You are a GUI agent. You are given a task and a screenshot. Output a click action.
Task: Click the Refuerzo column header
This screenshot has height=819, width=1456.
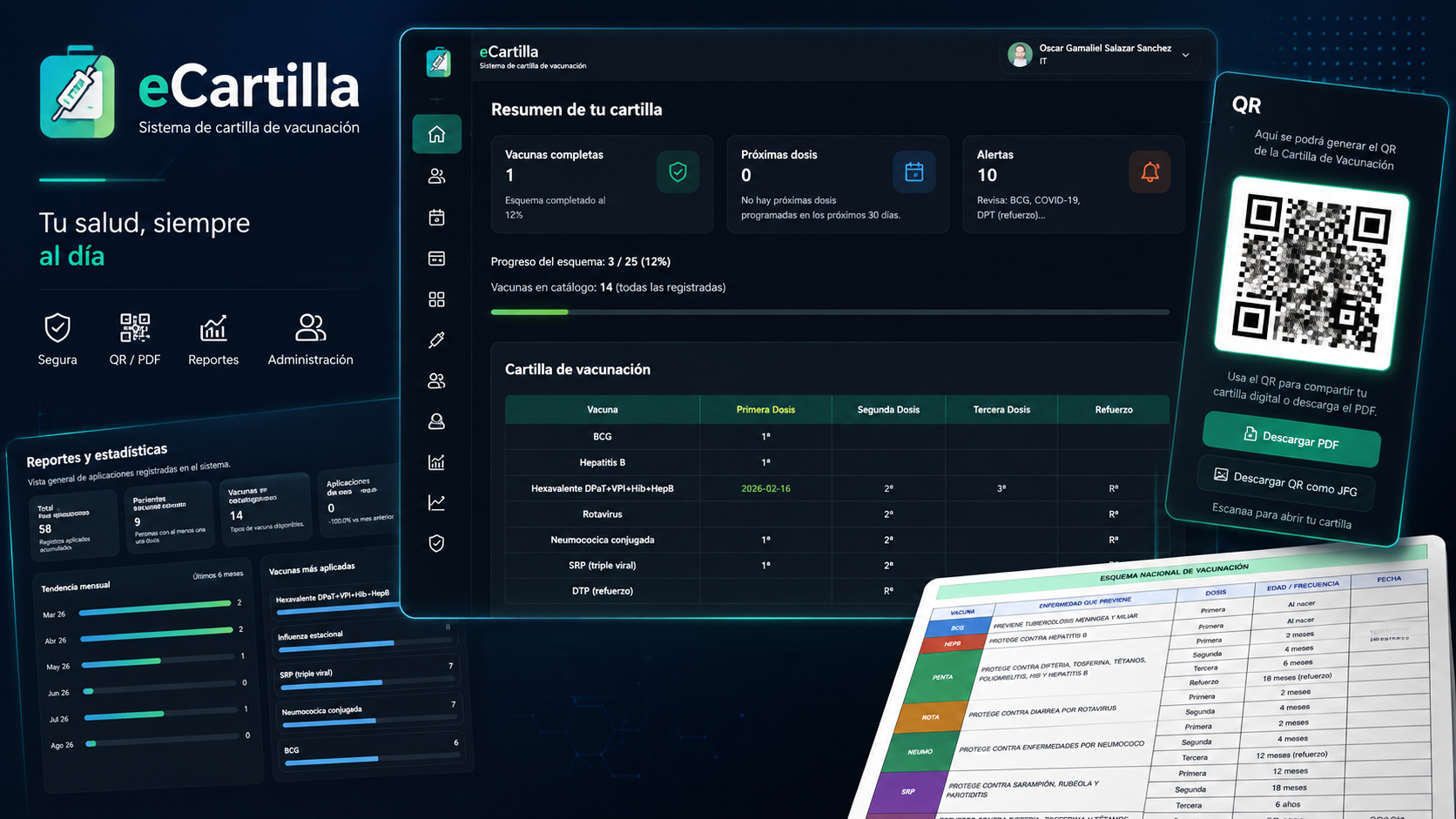[1114, 409]
